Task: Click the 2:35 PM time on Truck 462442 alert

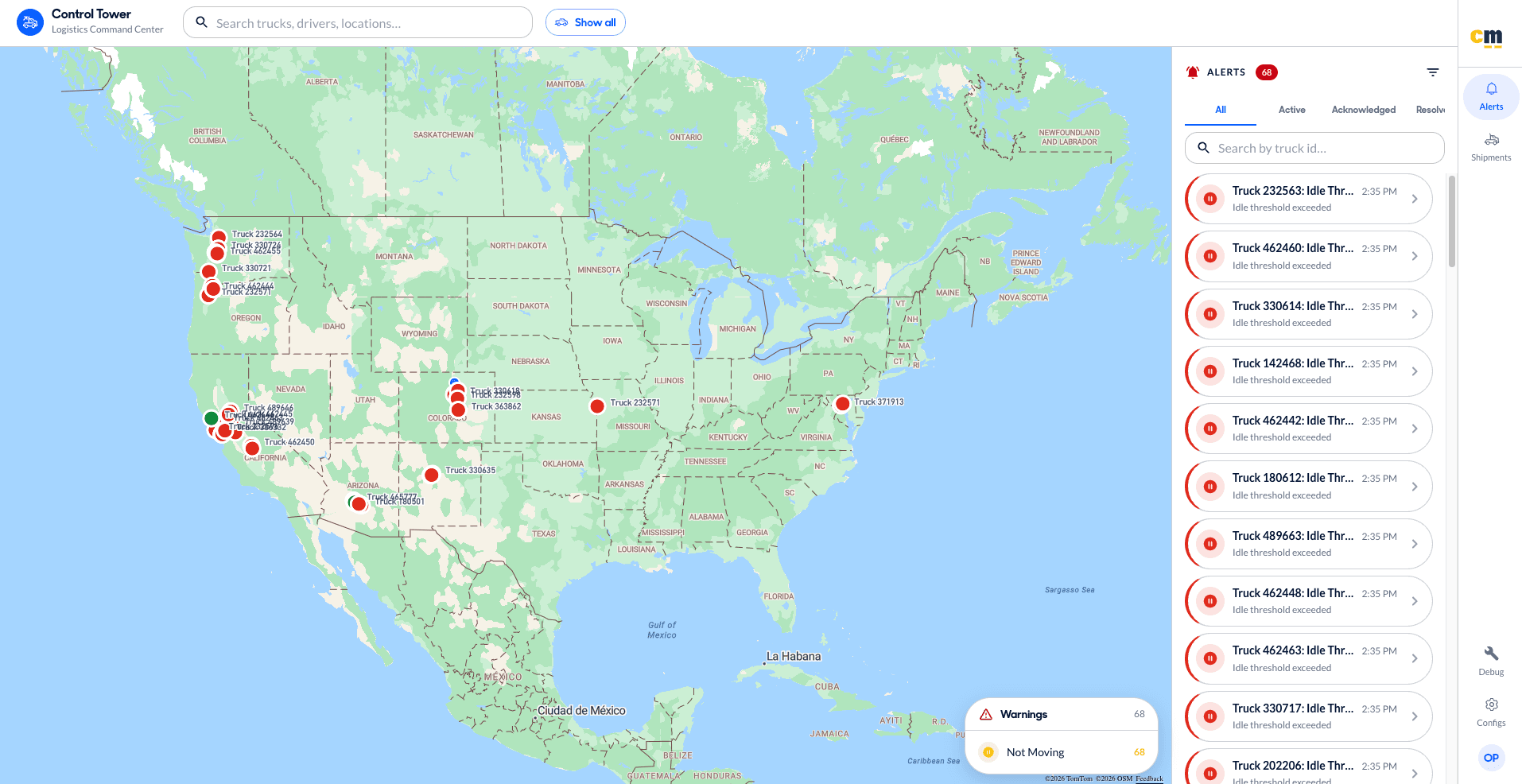Action: tap(1379, 421)
